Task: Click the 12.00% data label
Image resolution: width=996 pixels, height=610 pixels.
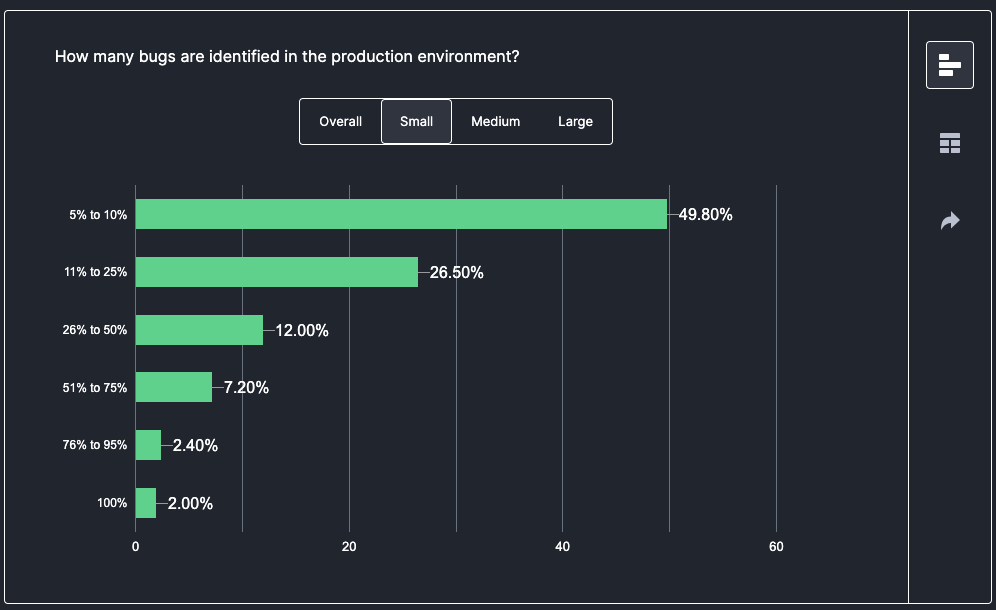Action: [x=301, y=330]
